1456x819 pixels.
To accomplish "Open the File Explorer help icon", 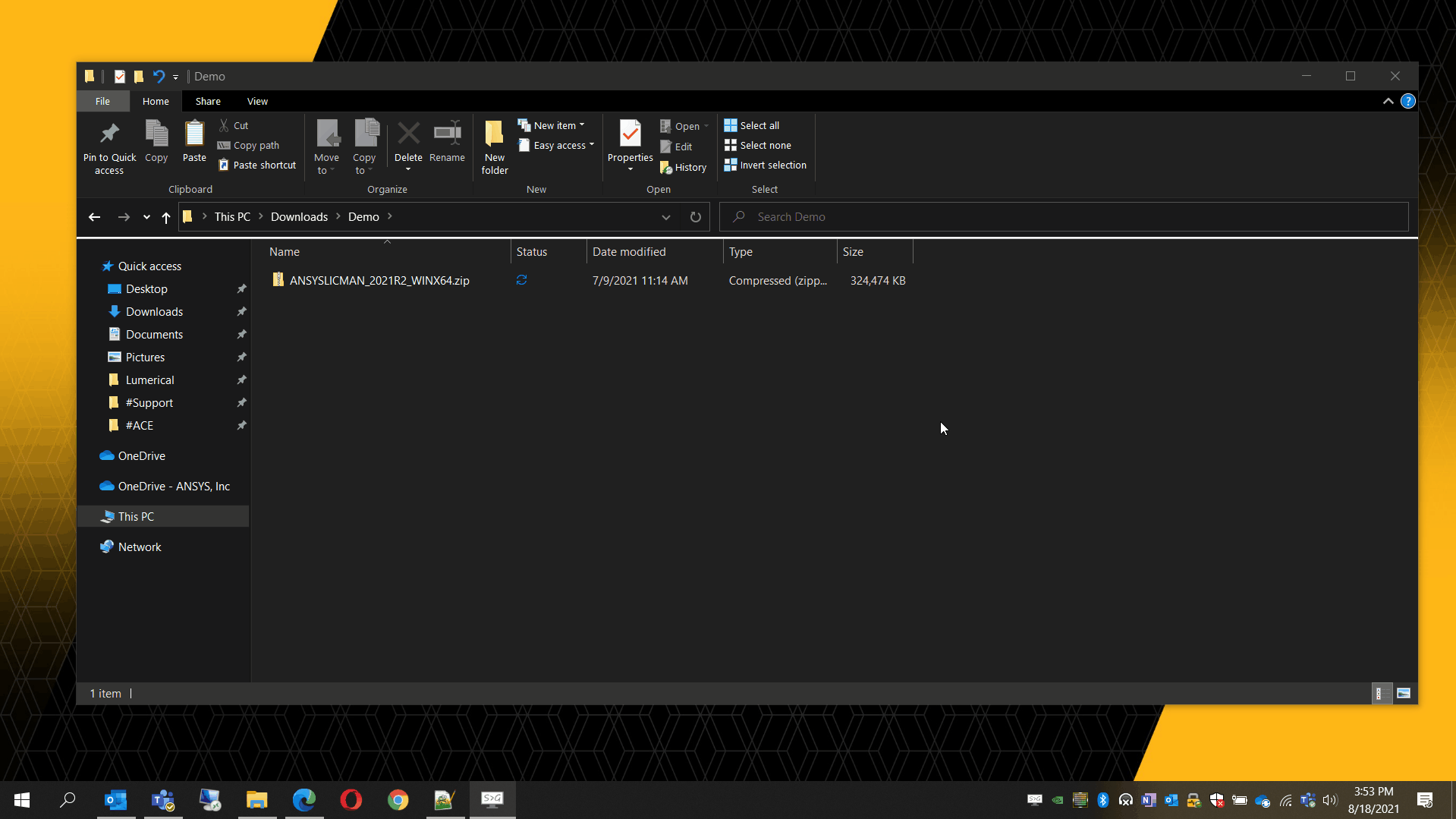I will pyautogui.click(x=1407, y=101).
